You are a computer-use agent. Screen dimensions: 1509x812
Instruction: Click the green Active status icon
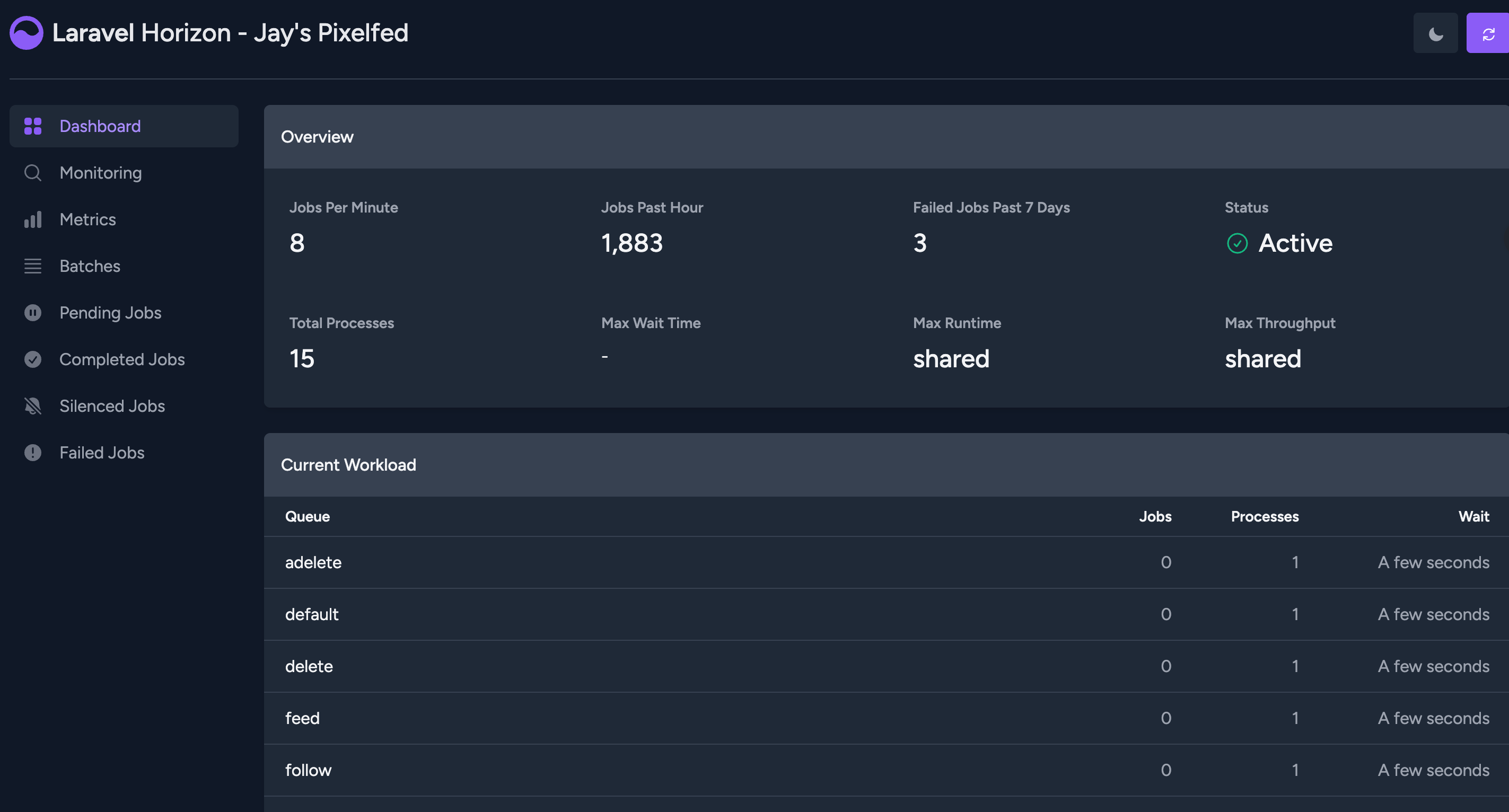click(1237, 243)
